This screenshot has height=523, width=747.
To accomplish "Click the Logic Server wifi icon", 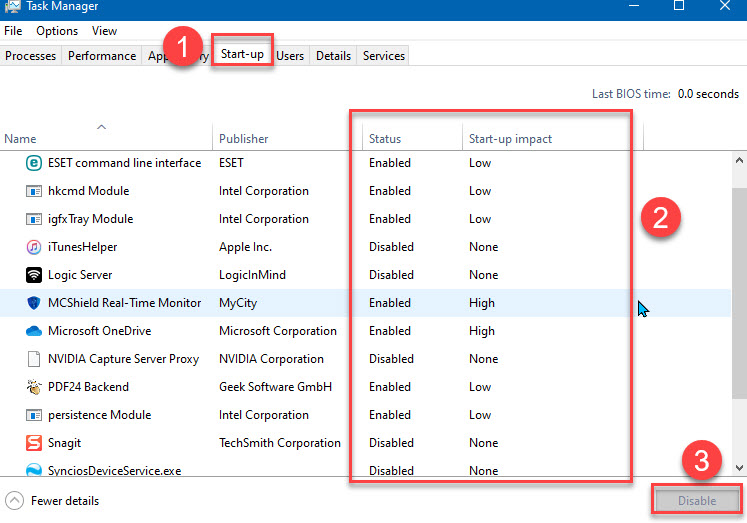I will 33,275.
